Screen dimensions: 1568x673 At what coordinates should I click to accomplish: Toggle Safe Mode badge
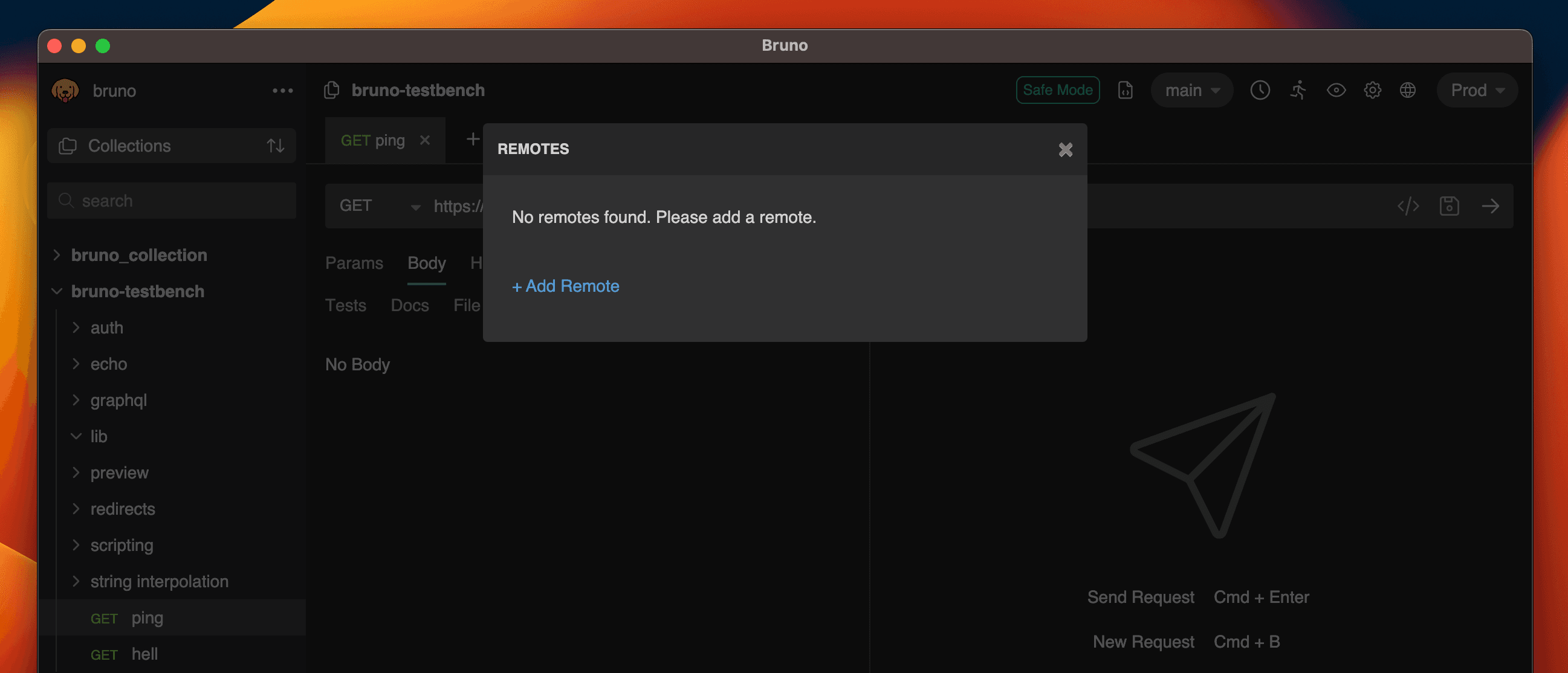click(x=1057, y=90)
